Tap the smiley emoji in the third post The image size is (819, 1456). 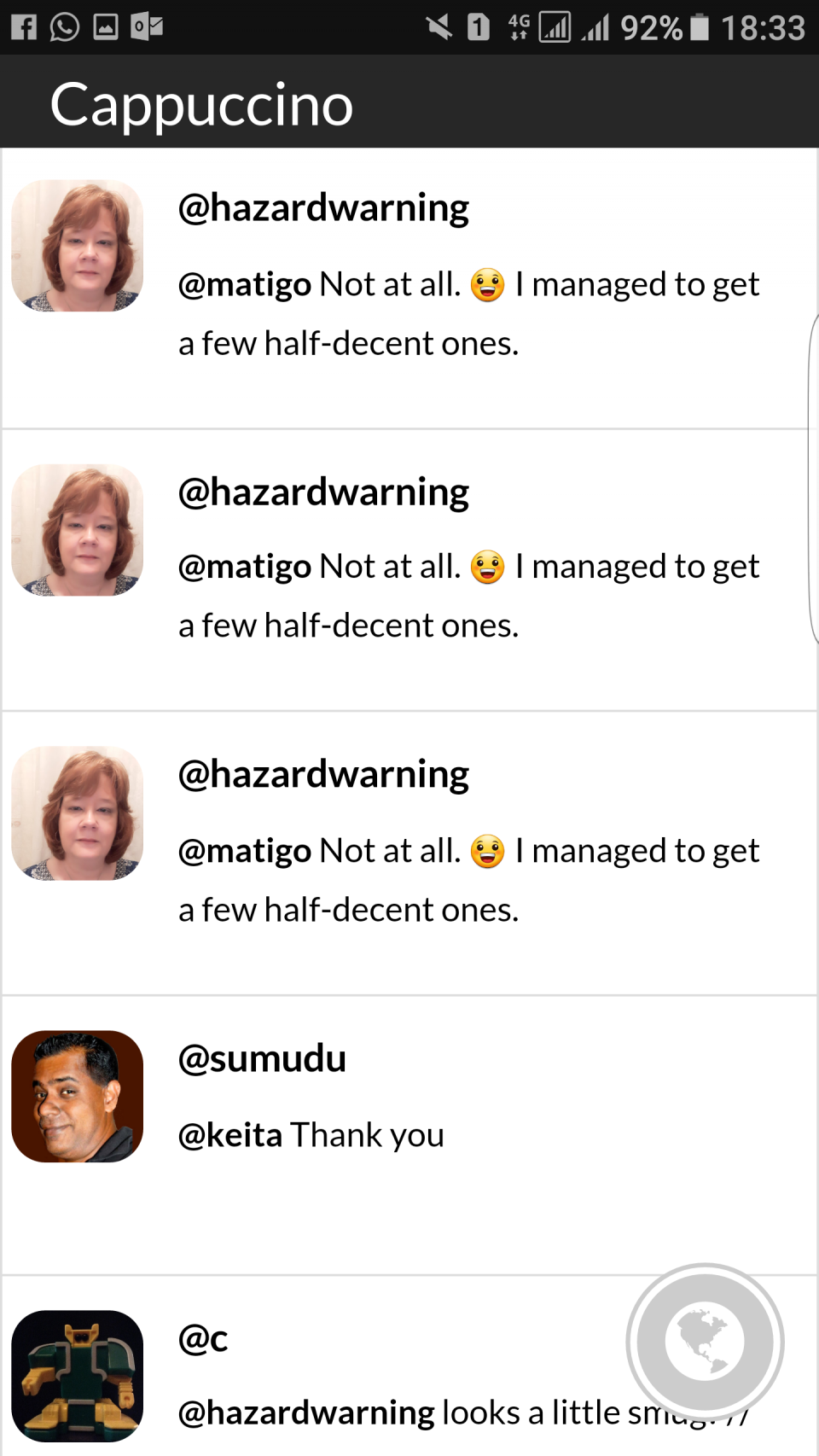click(488, 850)
